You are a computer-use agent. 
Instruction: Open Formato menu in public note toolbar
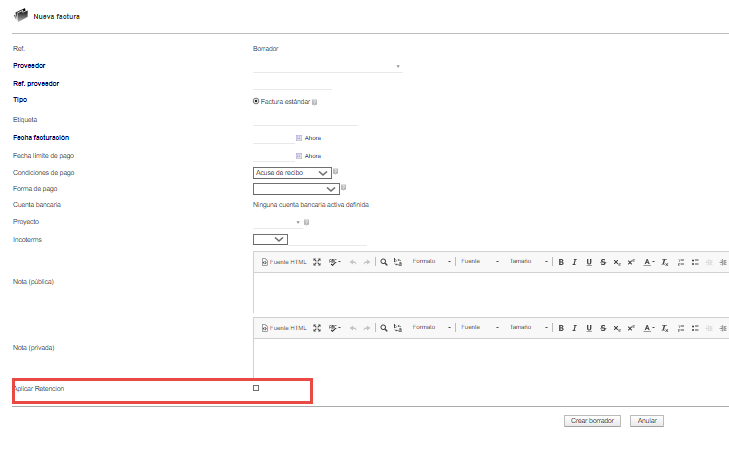click(431, 261)
